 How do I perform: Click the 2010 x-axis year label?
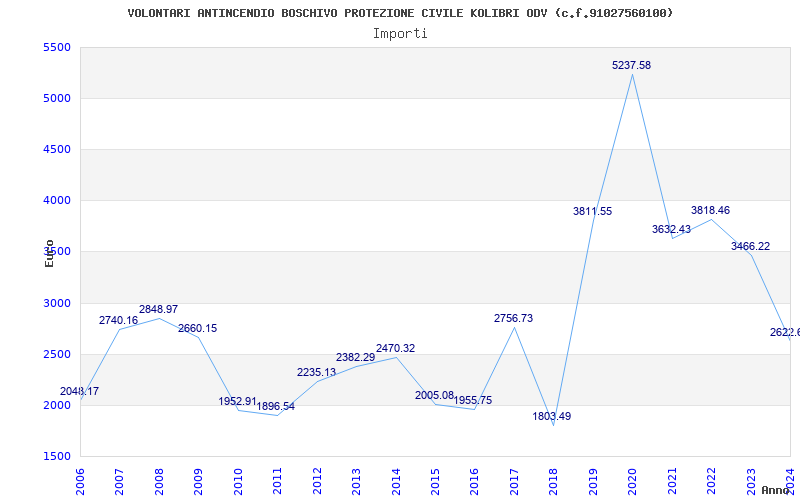pyautogui.click(x=238, y=482)
